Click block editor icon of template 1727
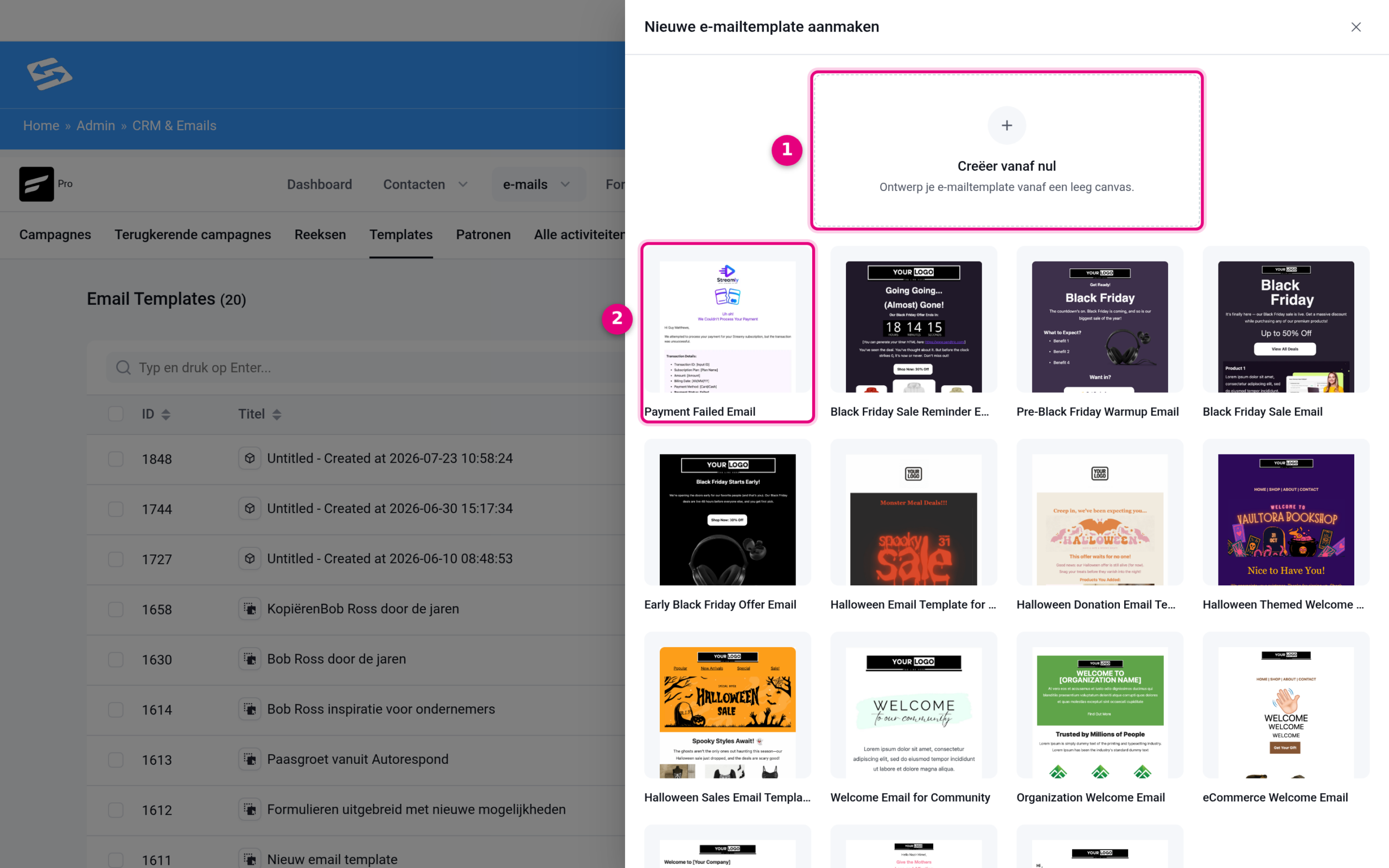The width and height of the screenshot is (1389, 868). tap(250, 558)
